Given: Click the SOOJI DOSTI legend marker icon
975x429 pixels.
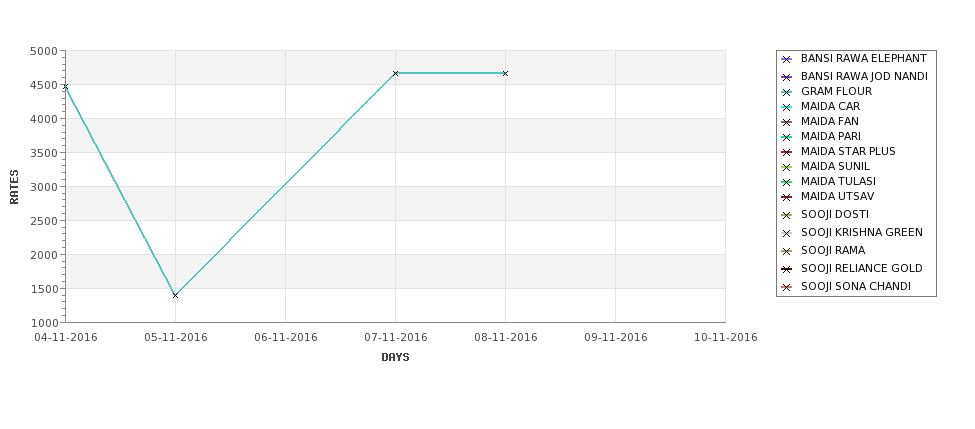Looking at the screenshot, I should coord(786,215).
